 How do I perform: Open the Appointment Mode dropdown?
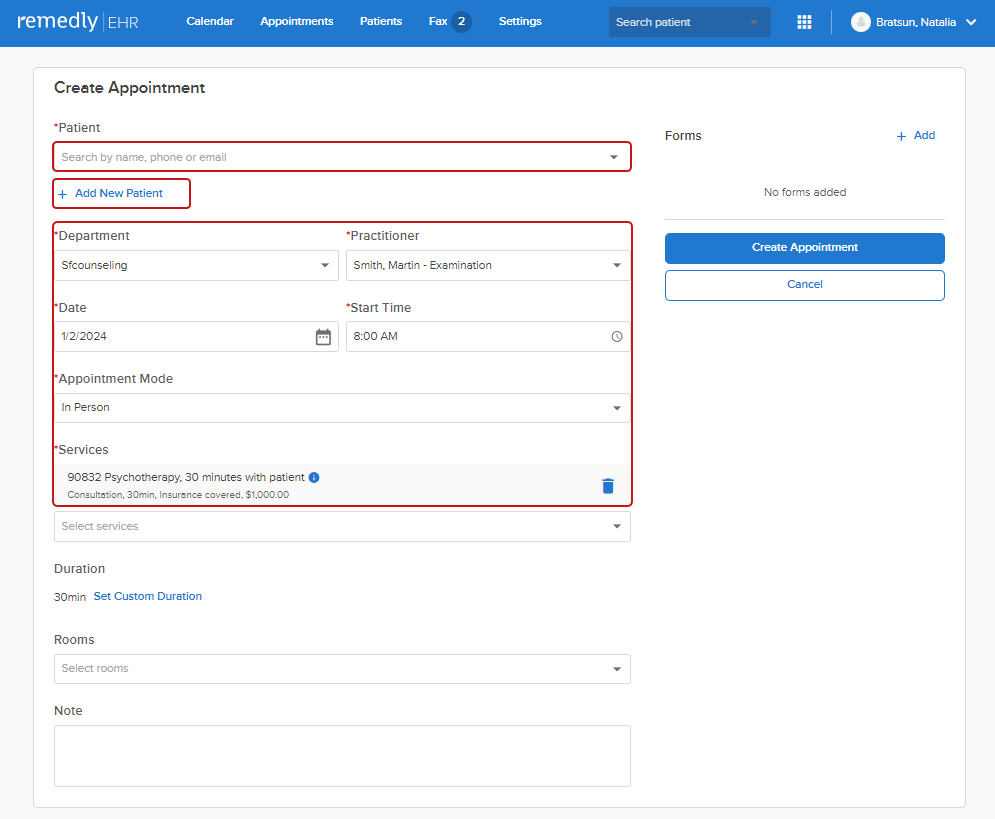coord(617,408)
